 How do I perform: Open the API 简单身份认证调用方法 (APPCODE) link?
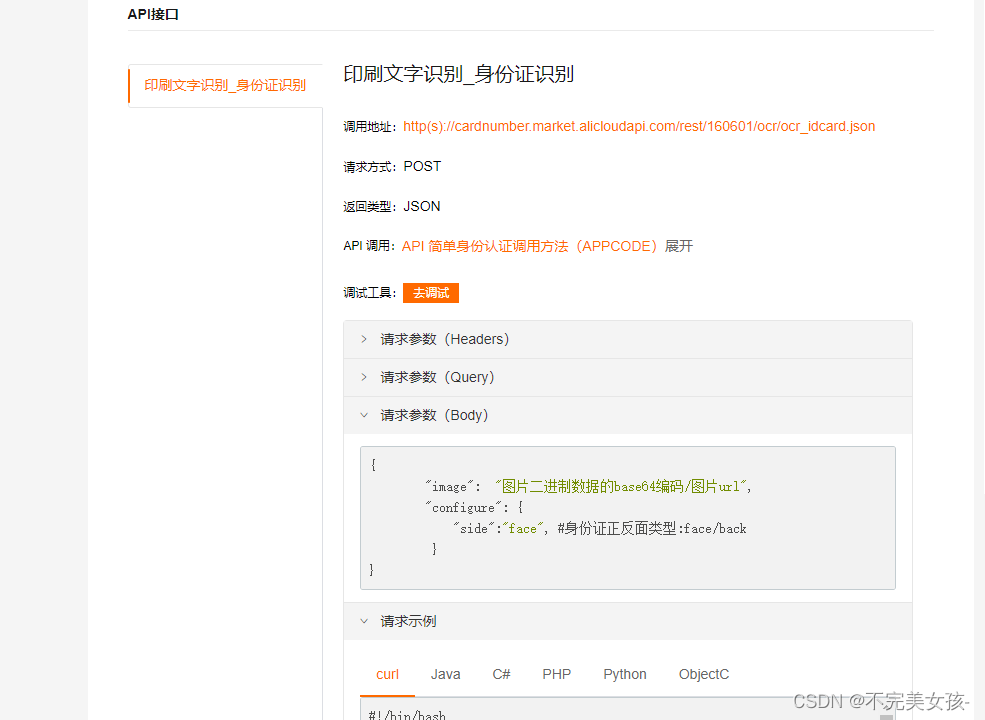click(x=530, y=246)
